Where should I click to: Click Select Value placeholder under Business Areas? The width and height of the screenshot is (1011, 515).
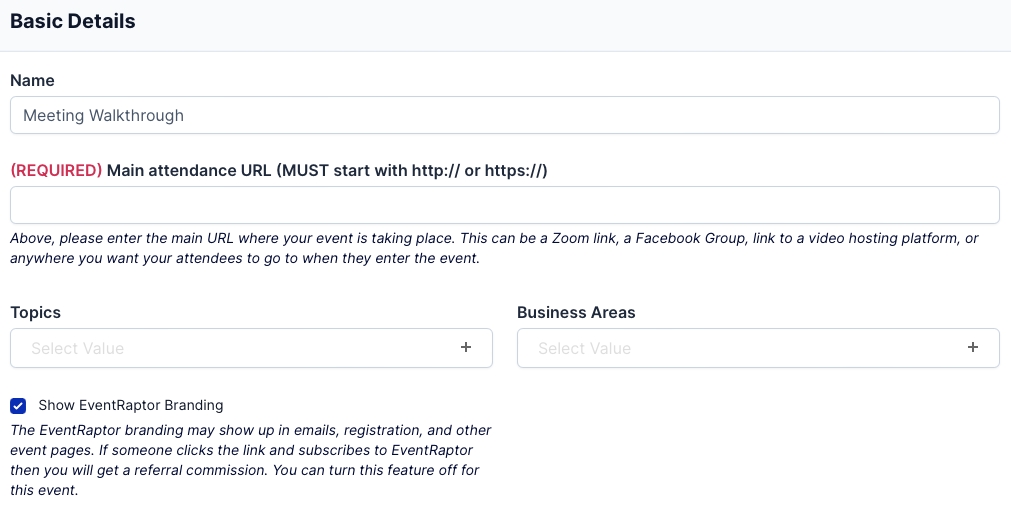tap(585, 349)
